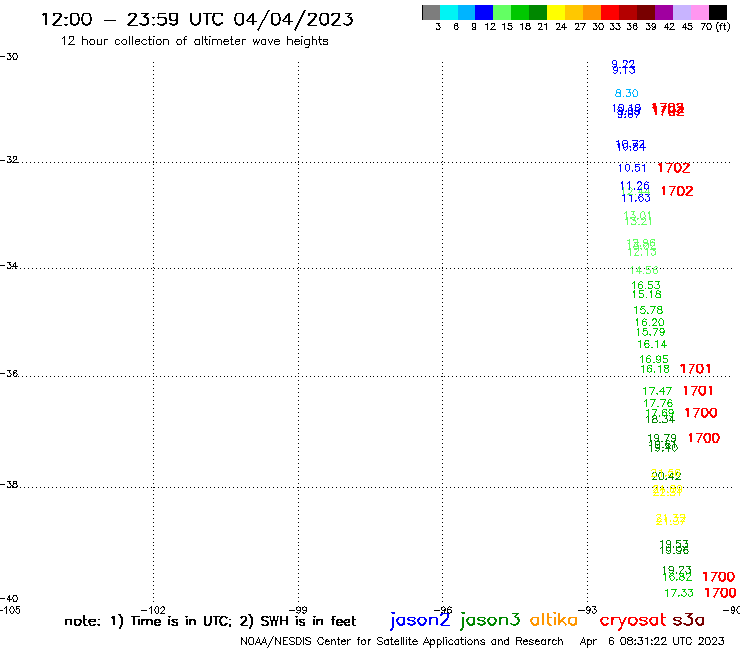The height and width of the screenshot is (650, 740).
Task: Click the wave height value '8.30'
Action: coord(626,93)
